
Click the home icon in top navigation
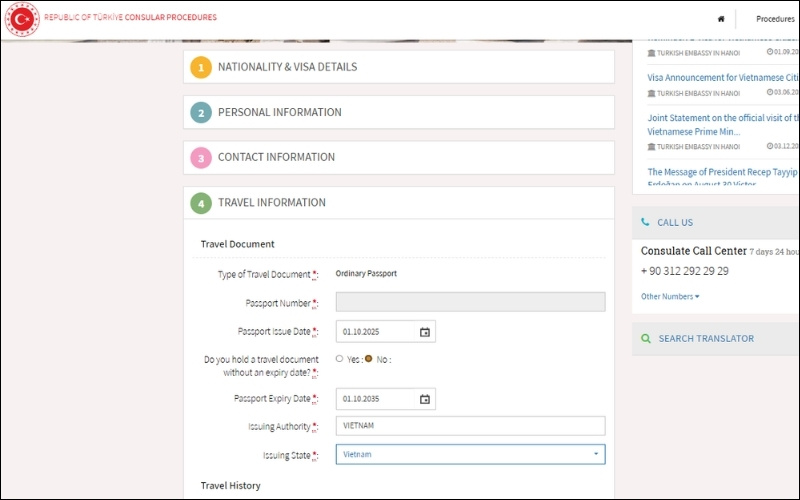[721, 19]
